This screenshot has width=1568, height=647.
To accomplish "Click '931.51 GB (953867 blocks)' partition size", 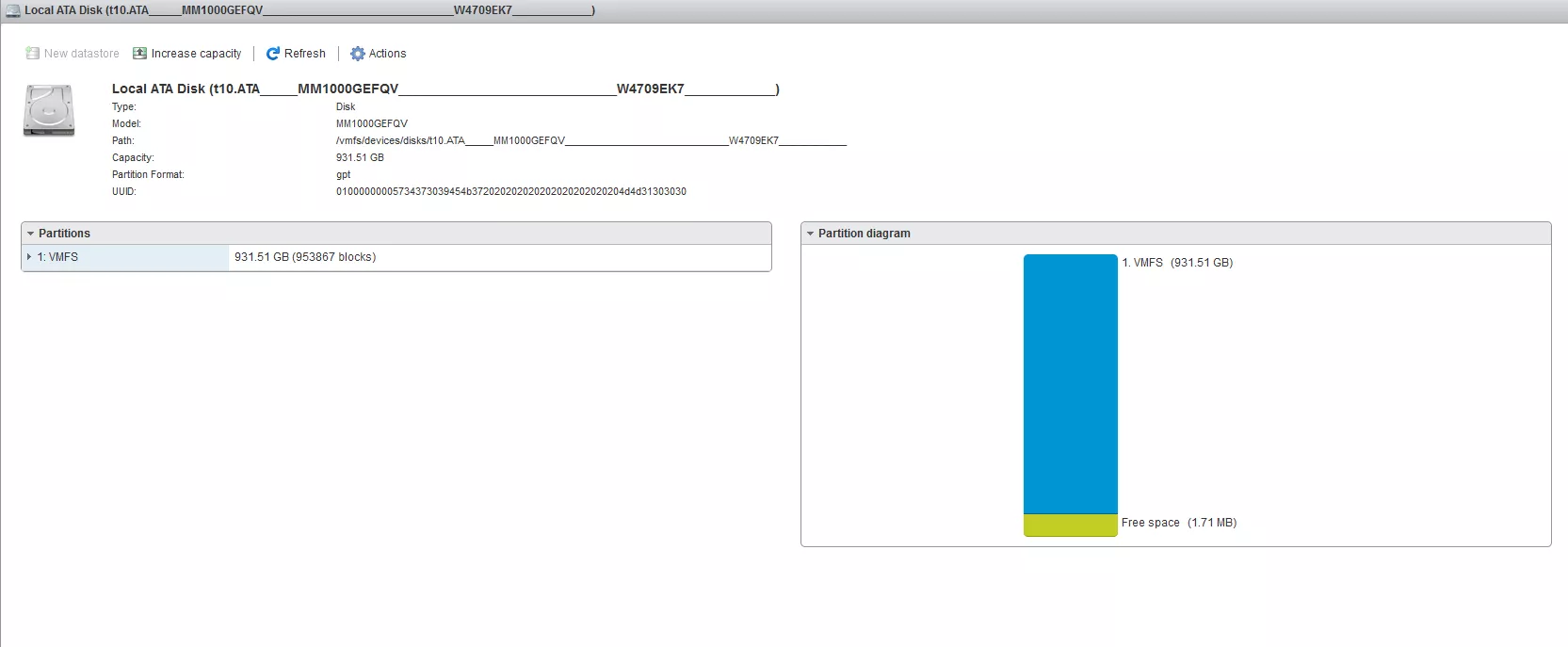I will pos(305,257).
